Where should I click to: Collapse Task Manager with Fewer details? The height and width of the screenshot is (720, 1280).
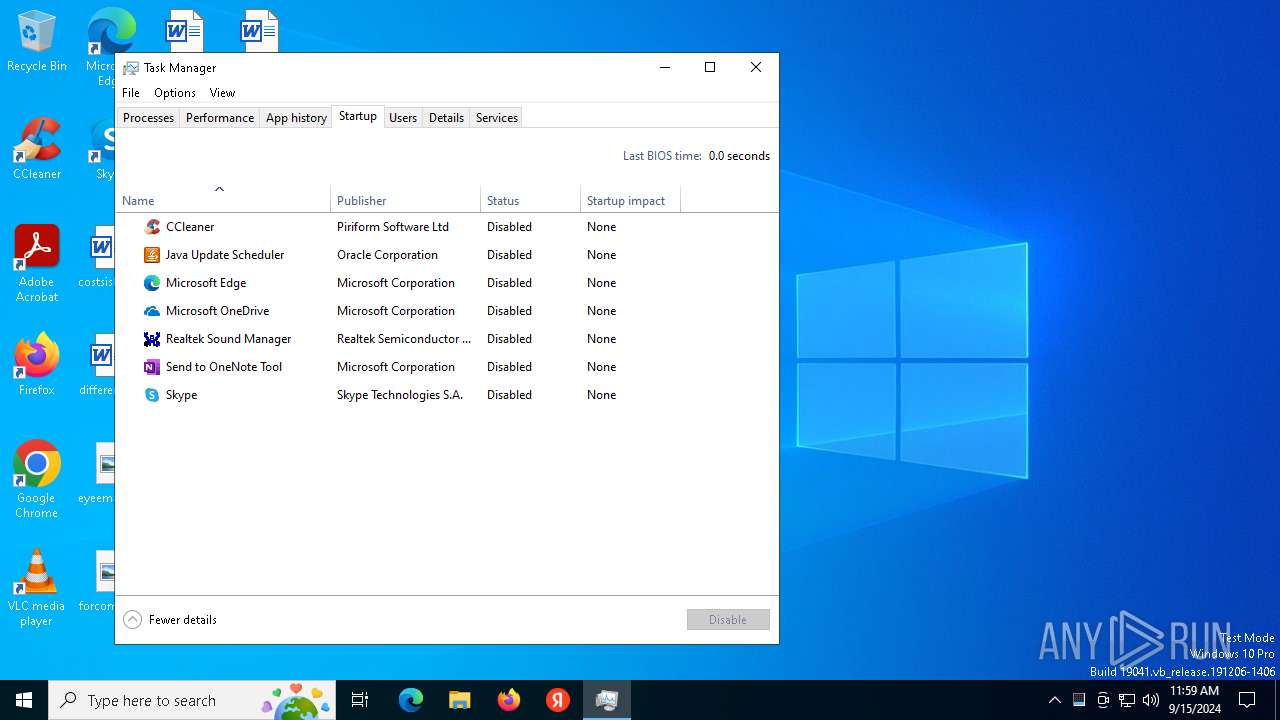pos(170,620)
